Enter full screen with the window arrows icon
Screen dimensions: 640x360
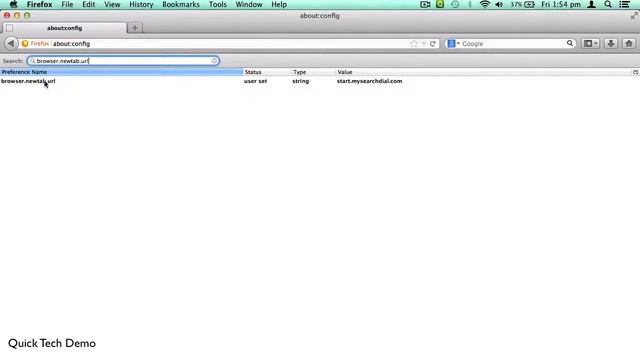[x=634, y=16]
